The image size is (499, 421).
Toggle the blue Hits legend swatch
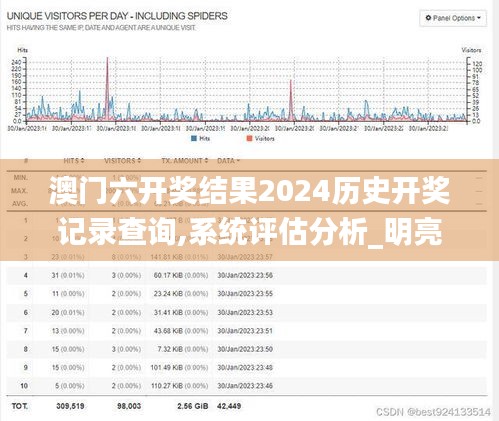click(x=194, y=138)
